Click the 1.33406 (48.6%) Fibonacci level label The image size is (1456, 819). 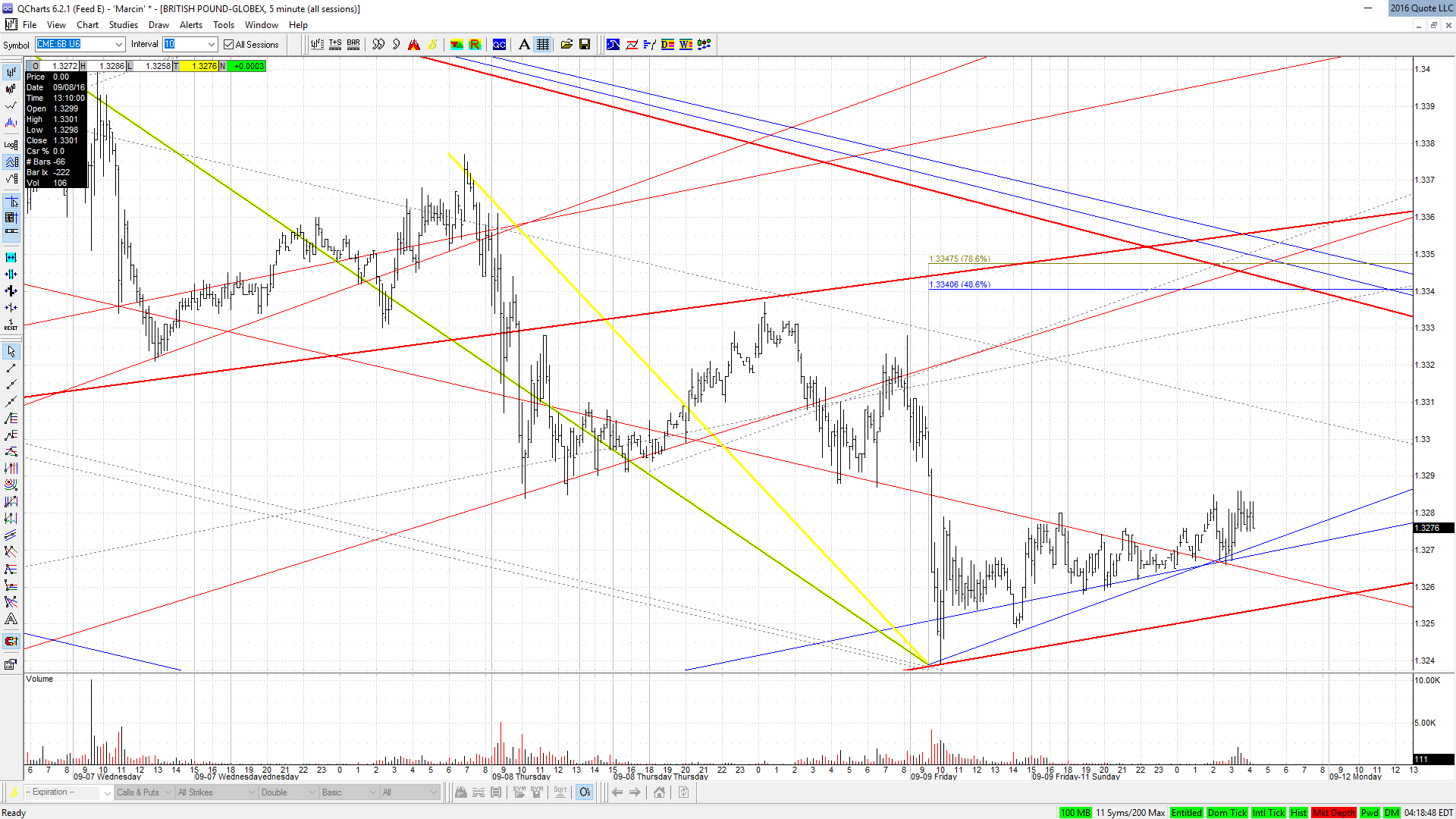pos(959,285)
